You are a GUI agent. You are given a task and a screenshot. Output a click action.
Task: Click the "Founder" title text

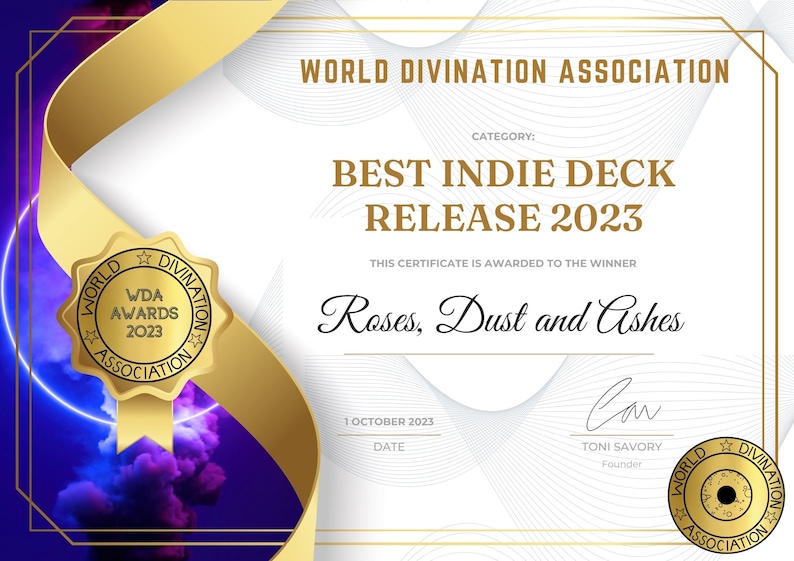tap(622, 464)
